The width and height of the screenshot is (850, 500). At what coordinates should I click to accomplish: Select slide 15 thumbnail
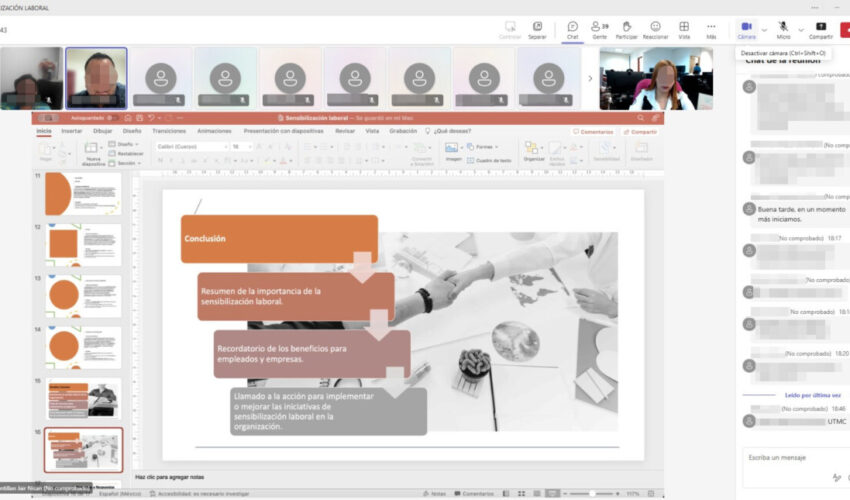coord(83,399)
